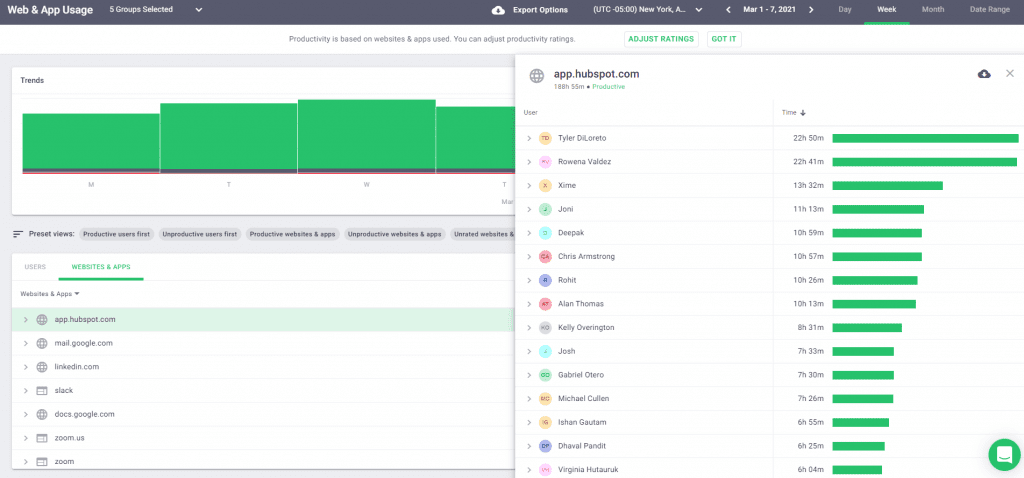Click Tyler DiLoreto's green time bar
The height and width of the screenshot is (478, 1024).
point(925,138)
